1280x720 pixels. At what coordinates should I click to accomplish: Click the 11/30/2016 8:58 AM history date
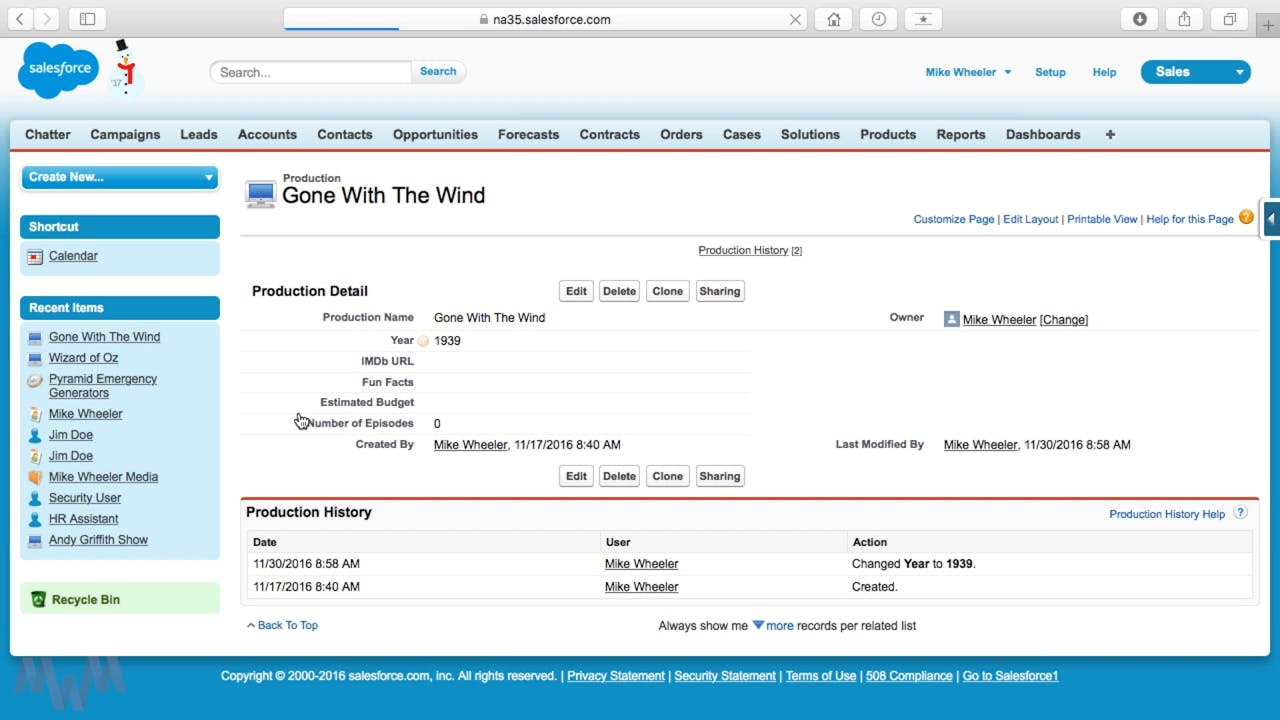(306, 564)
